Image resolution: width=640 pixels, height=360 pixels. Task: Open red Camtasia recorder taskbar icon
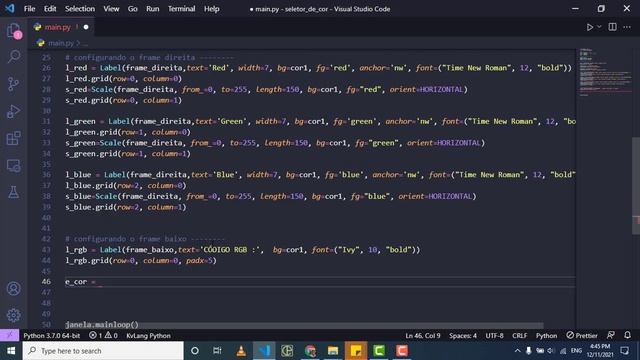click(402, 351)
